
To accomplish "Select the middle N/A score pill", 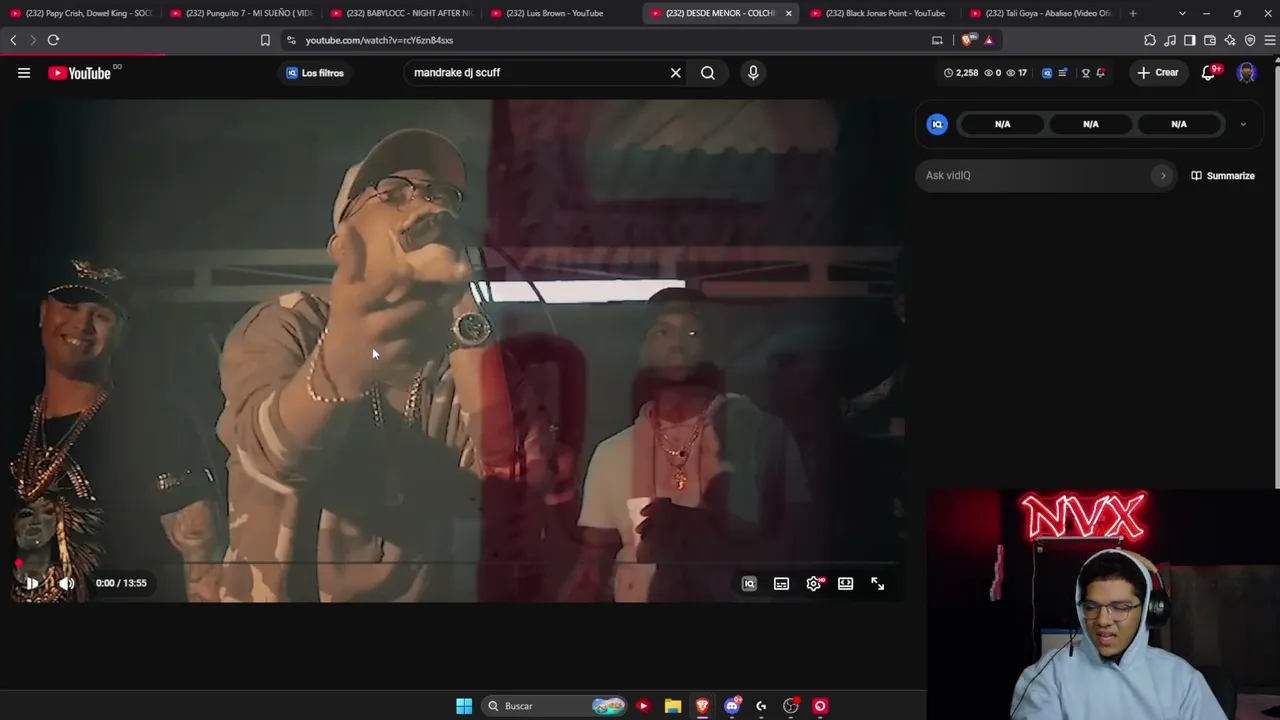I will [1091, 124].
